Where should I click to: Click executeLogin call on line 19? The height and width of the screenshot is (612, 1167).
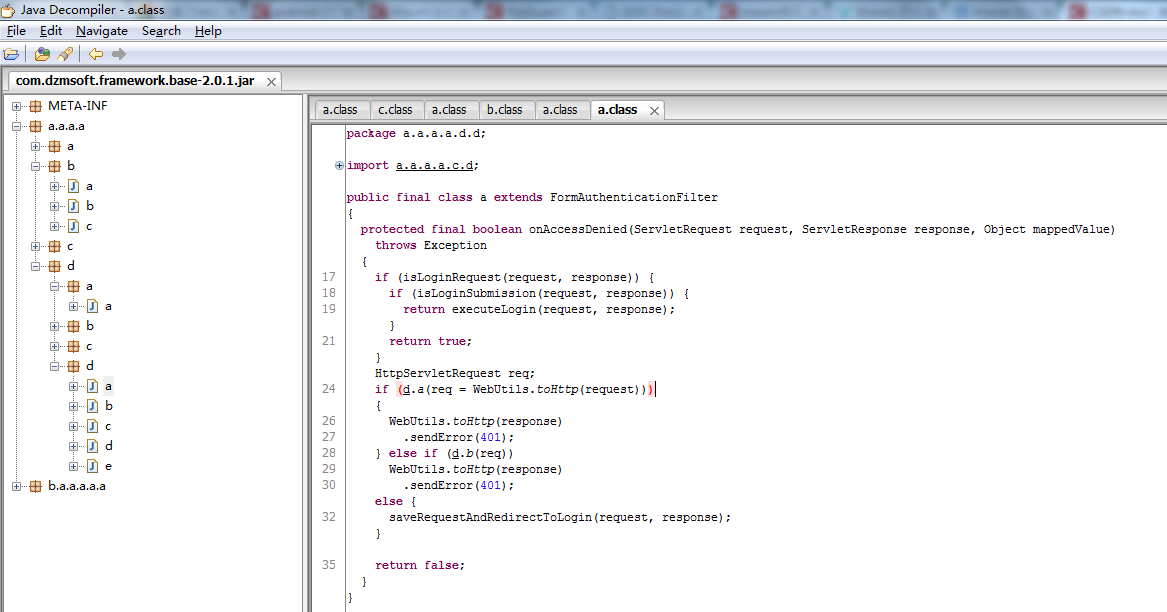493,310
